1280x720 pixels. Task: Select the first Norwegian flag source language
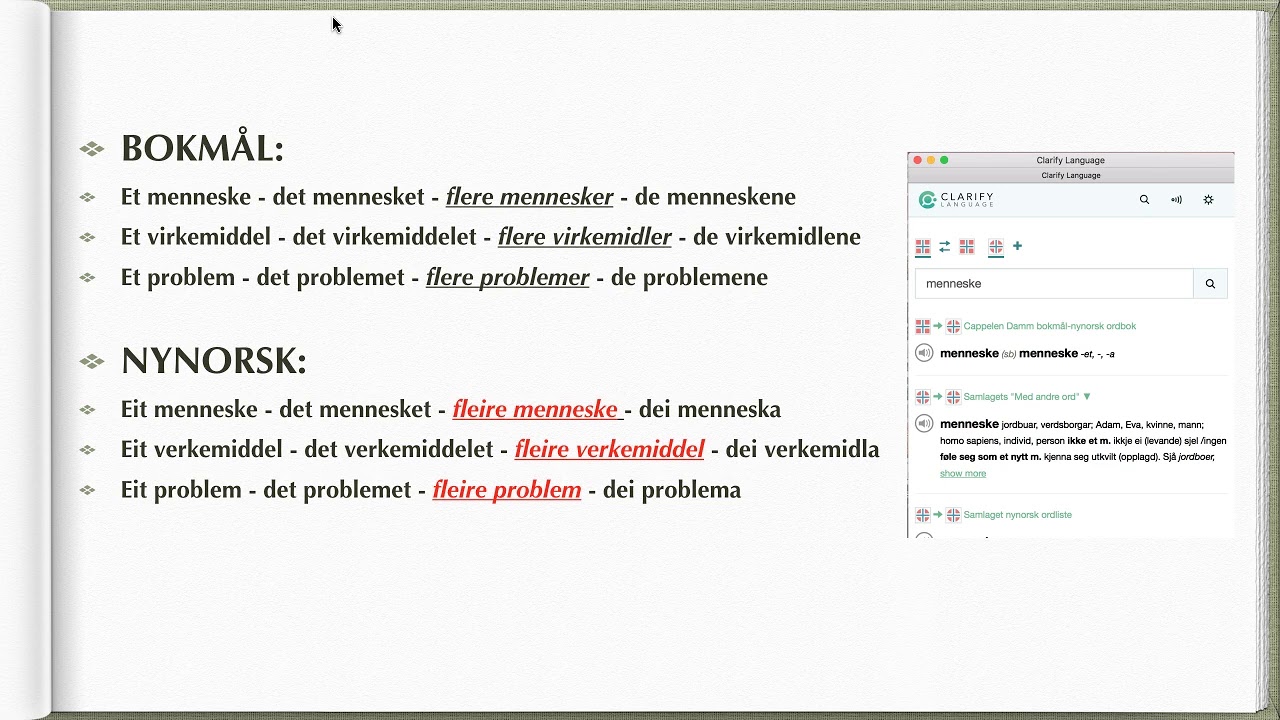[923, 246]
